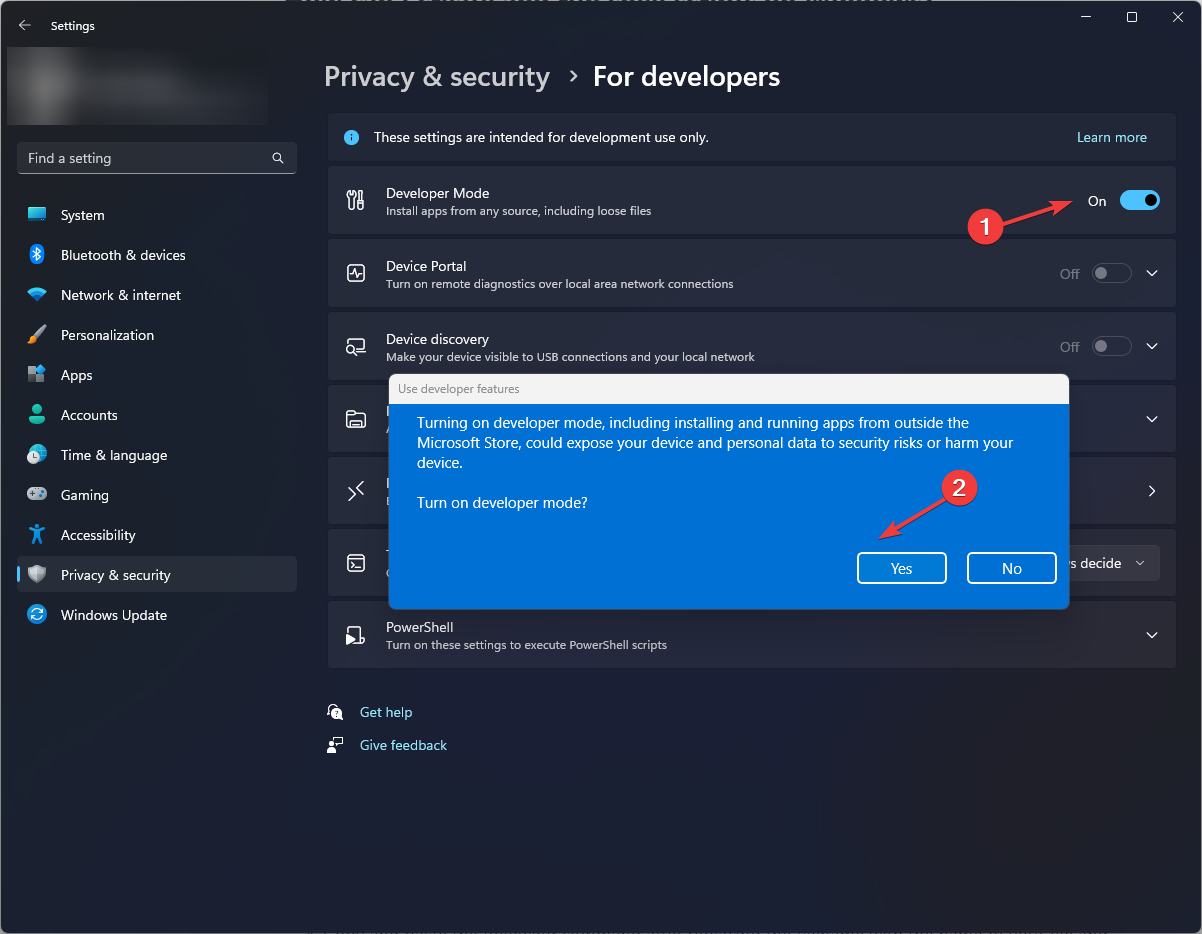Open the Learn more link
1202x934 pixels.
pos(1111,137)
